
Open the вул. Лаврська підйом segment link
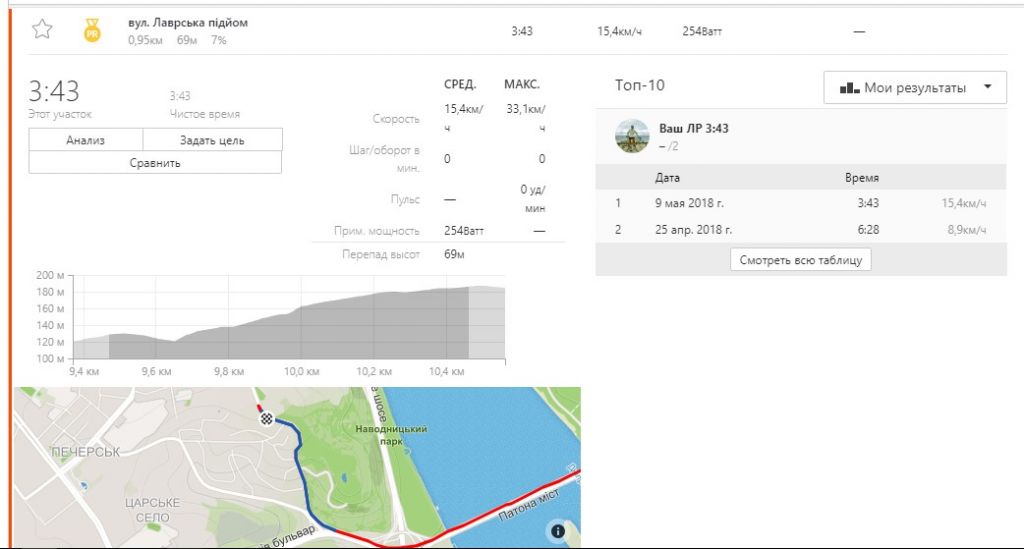tap(188, 22)
